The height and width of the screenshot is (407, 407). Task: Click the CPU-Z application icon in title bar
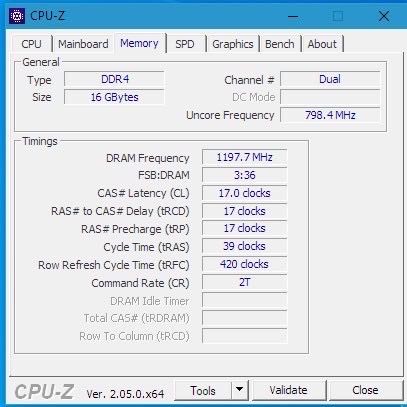click(x=17, y=16)
